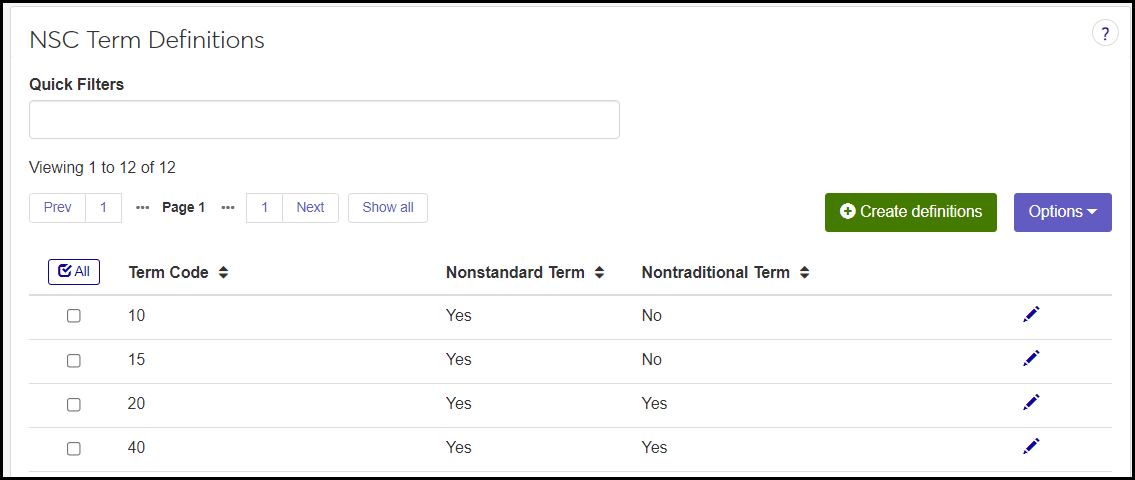Select all rows with the All button
1135x480 pixels.
click(74, 271)
